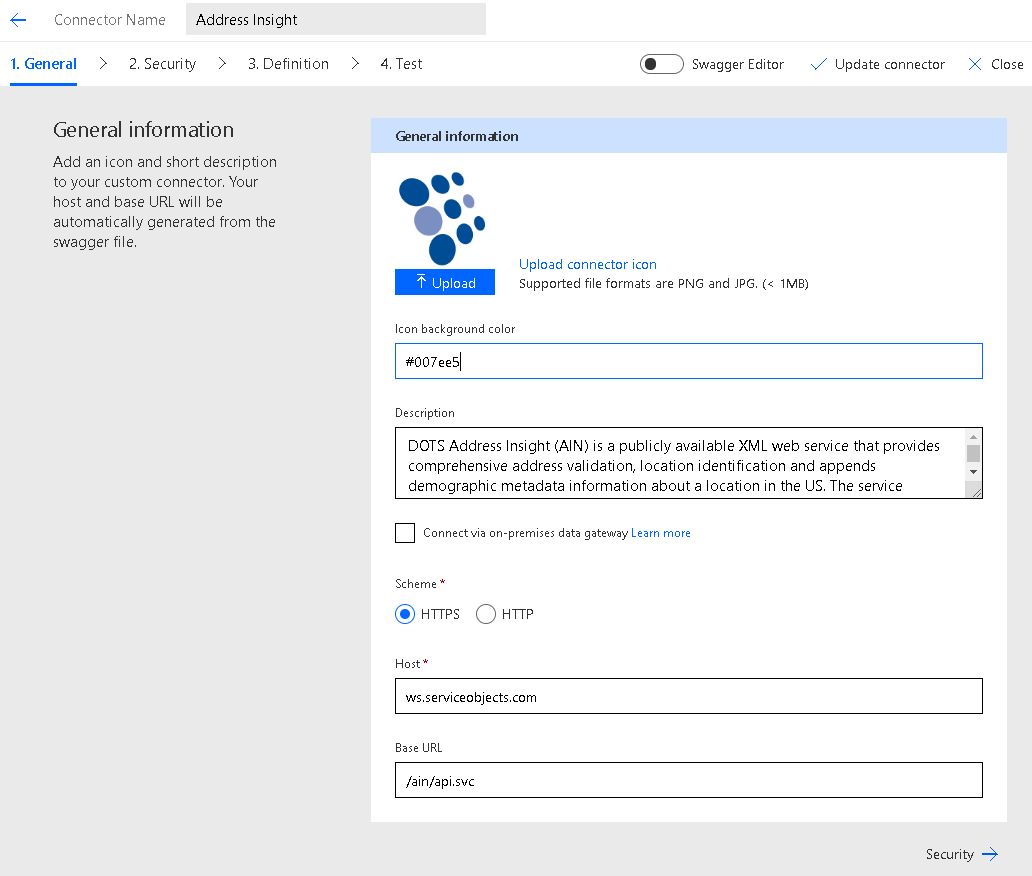
Task: Check Connect via on-premises data gateway box
Action: [x=405, y=532]
